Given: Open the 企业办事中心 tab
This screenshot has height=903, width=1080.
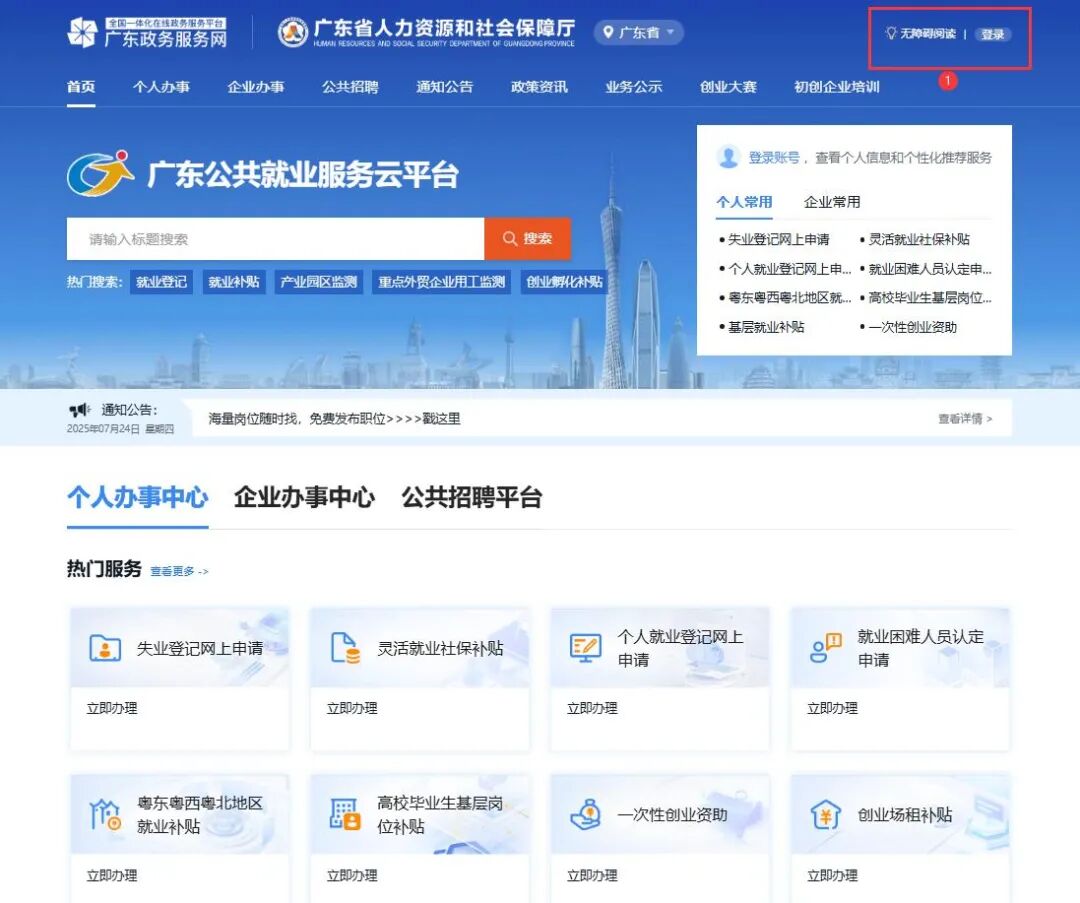Looking at the screenshot, I should click(x=302, y=497).
